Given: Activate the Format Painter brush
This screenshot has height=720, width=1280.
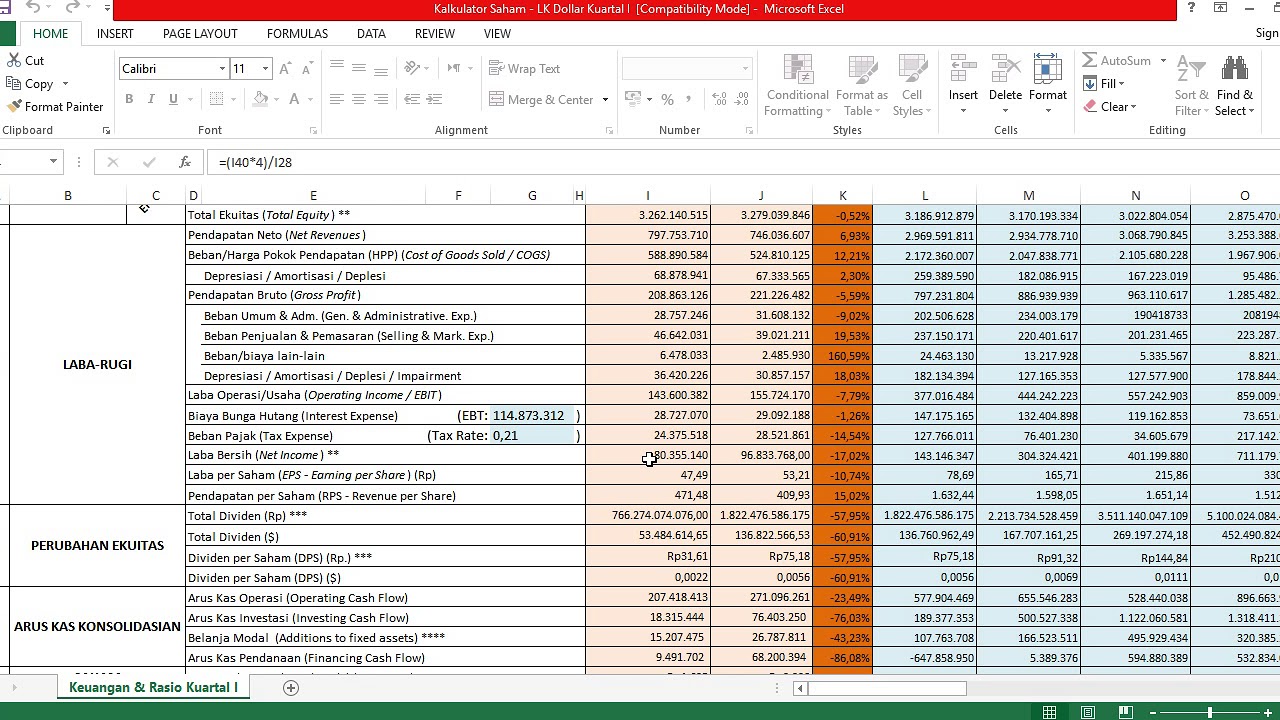Looking at the screenshot, I should tap(14, 106).
